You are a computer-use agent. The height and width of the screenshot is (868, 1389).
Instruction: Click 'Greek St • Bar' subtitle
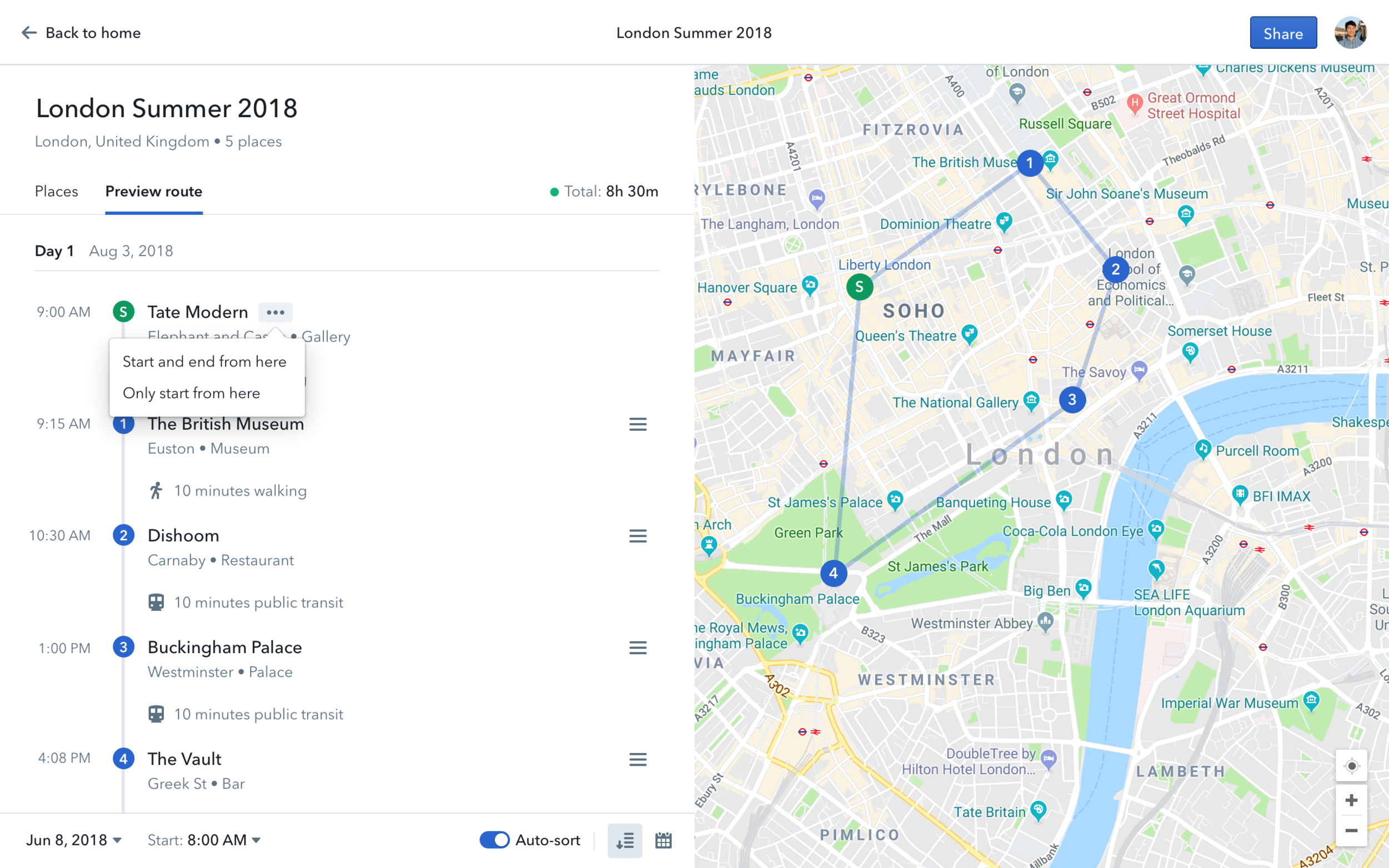coord(196,784)
